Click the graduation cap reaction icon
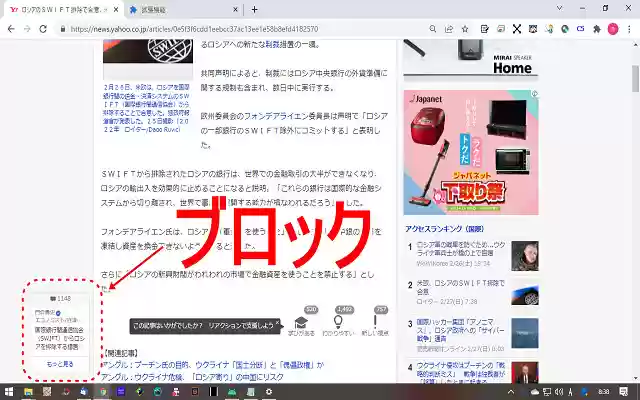Viewport: 640px width, 400px height. [301, 322]
